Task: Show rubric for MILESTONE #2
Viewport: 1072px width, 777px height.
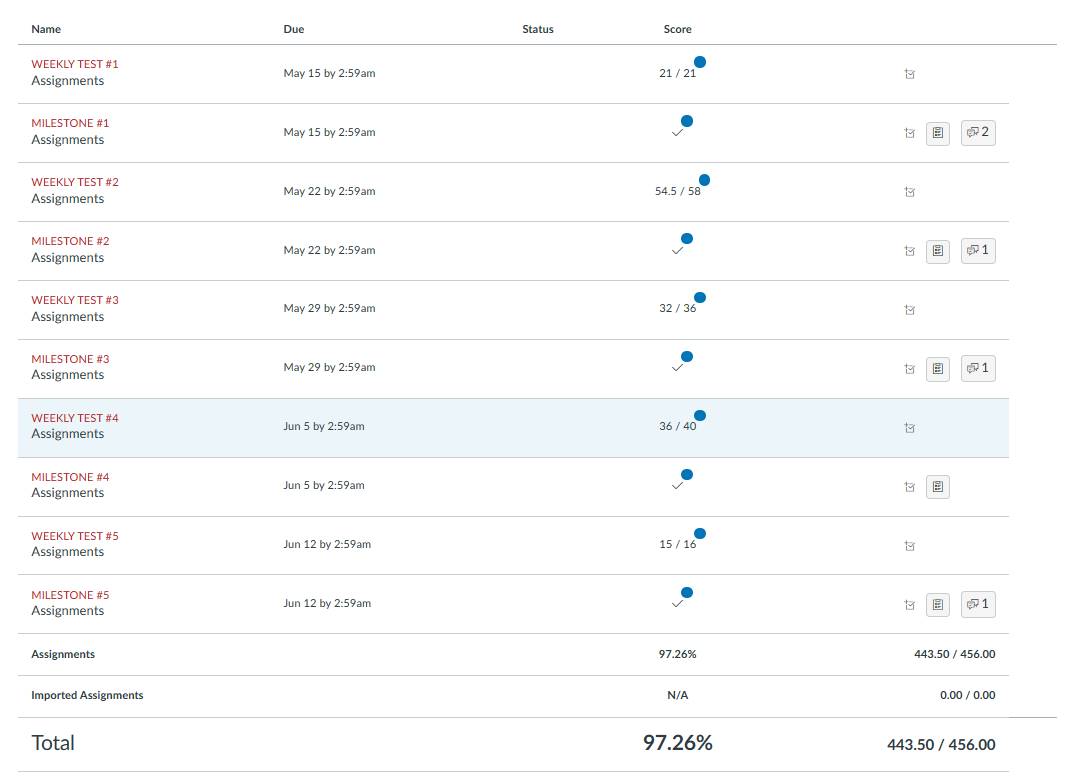Action: (x=938, y=251)
